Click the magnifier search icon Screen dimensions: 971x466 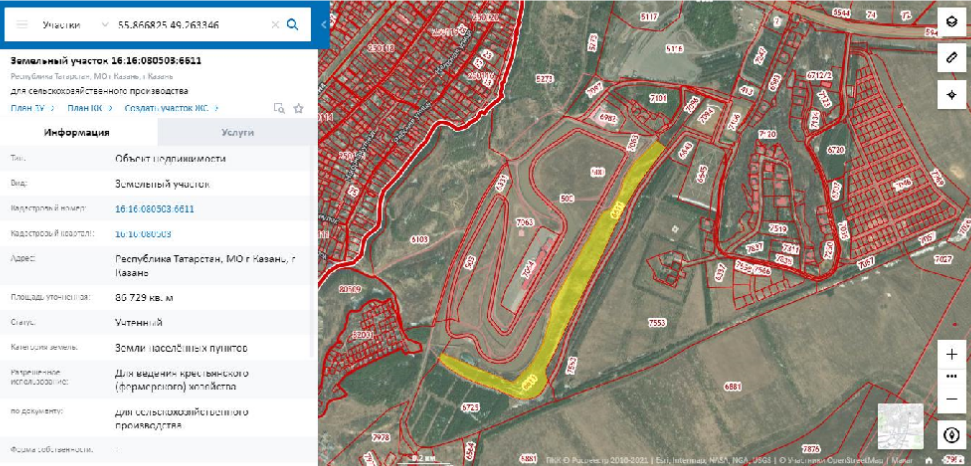tap(293, 25)
